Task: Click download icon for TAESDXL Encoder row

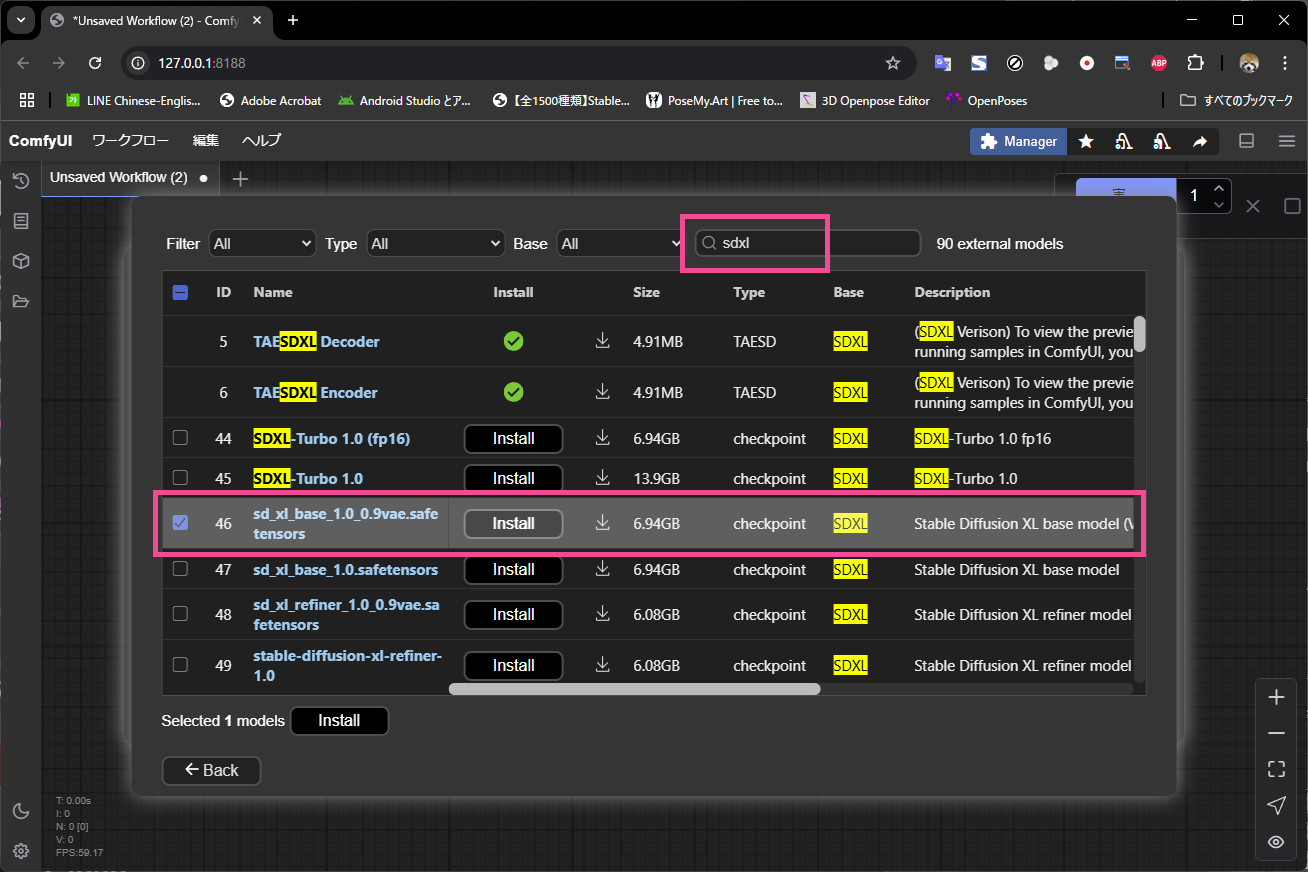Action: coord(602,392)
